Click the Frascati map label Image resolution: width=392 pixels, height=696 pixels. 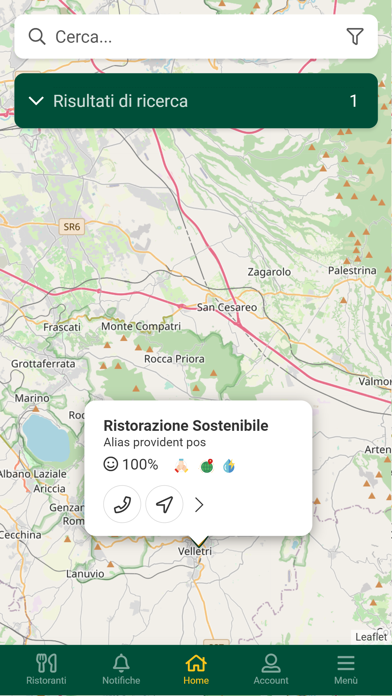point(62,327)
